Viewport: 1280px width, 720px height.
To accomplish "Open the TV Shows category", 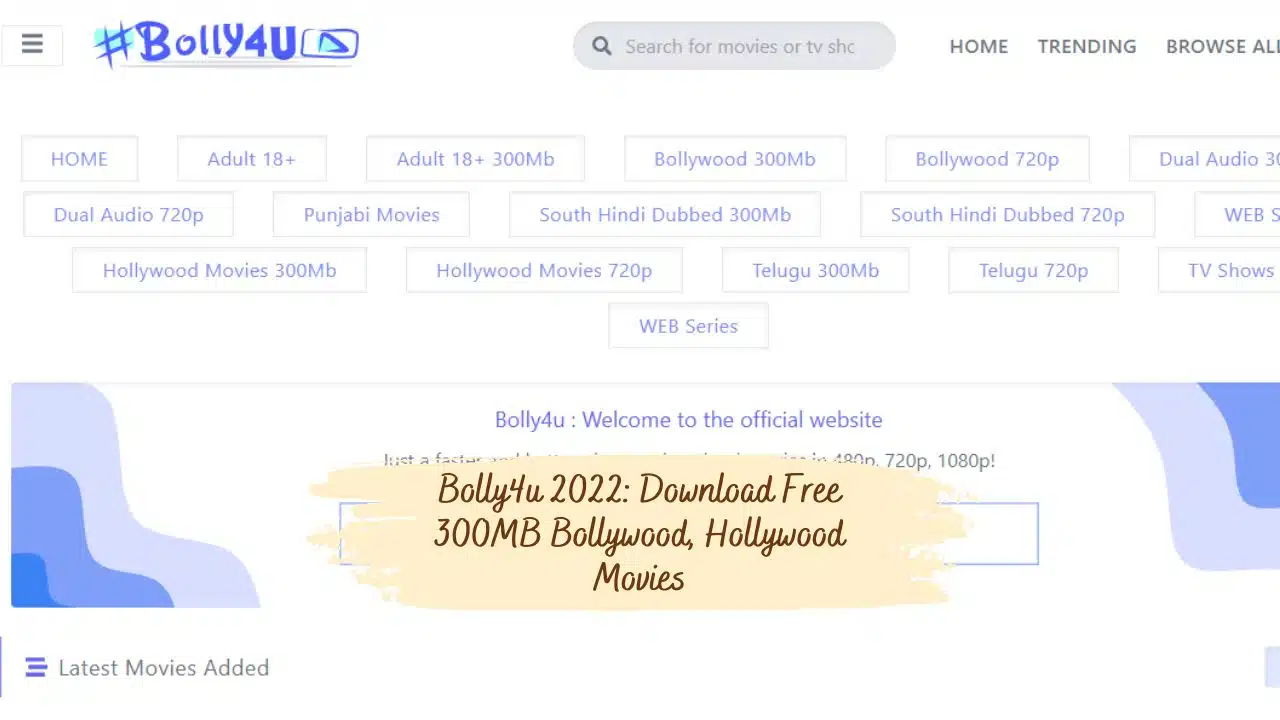I will coord(1220,270).
